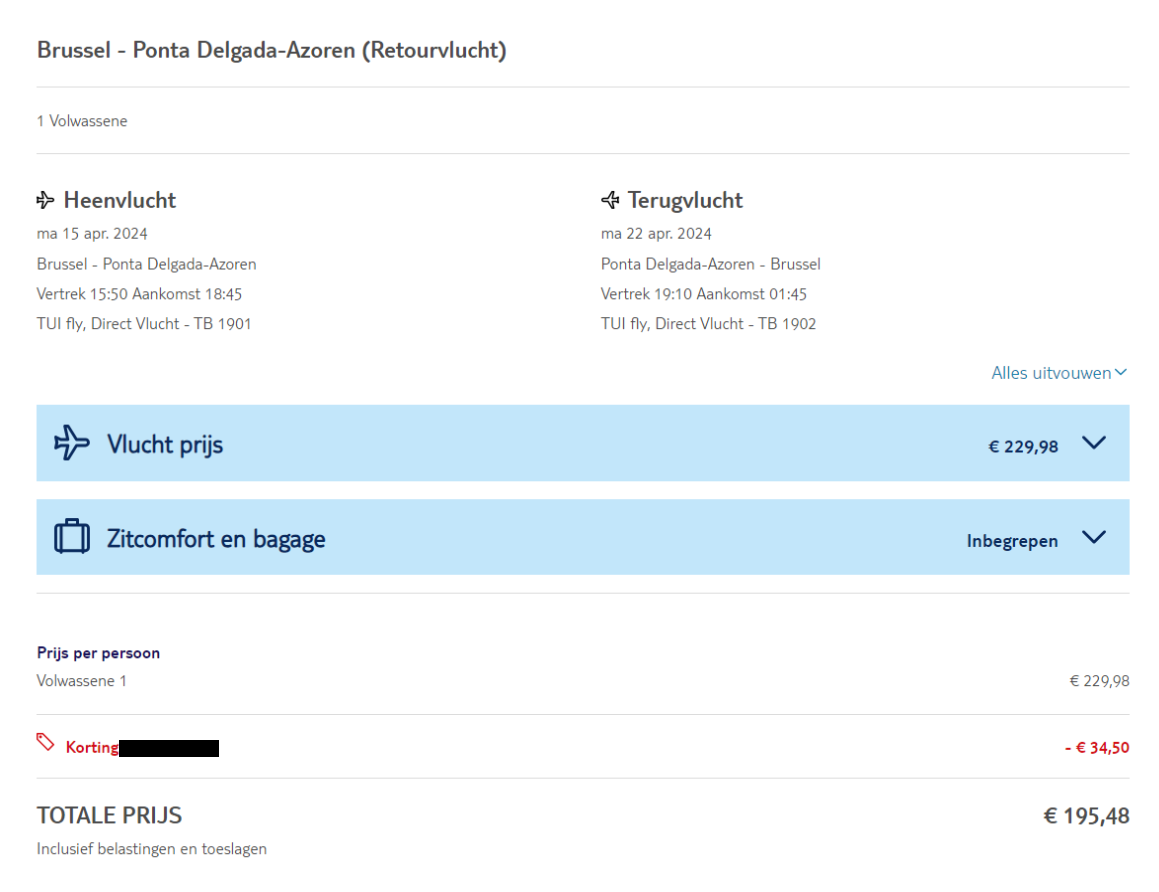This screenshot has height=892, width=1159.
Task: Click the Inbegrepen text in the baggage bar
Action: [x=1012, y=541]
